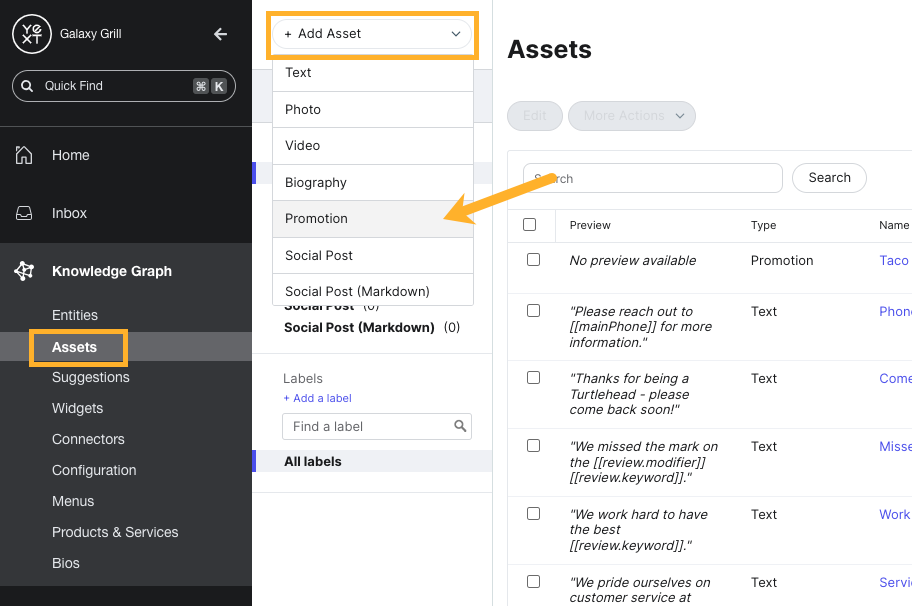The height and width of the screenshot is (606, 912).
Task: Toggle the Add Asset dropdown
Action: click(373, 34)
